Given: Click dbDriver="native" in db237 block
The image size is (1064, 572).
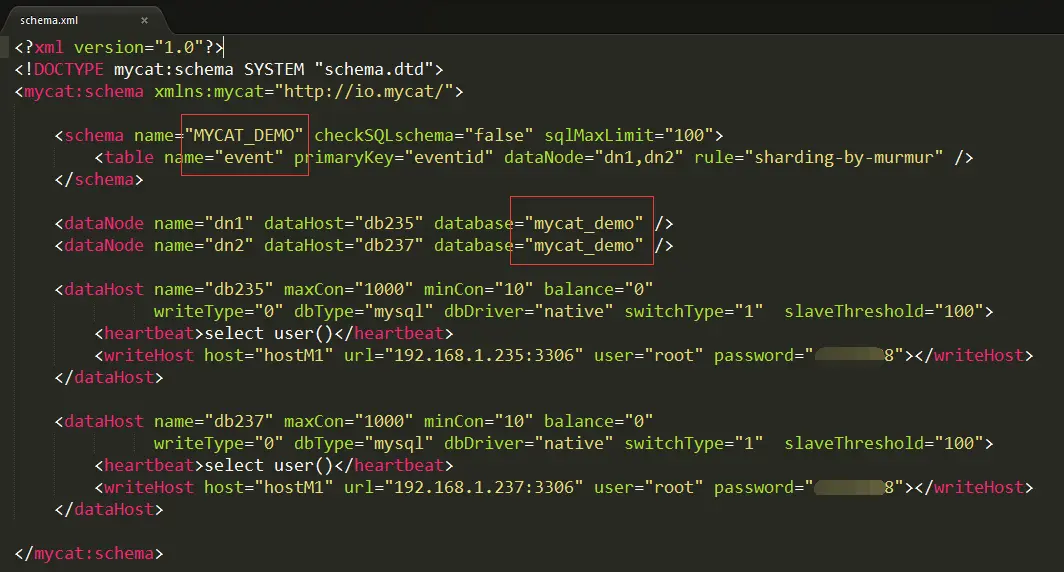Looking at the screenshot, I should [x=529, y=443].
